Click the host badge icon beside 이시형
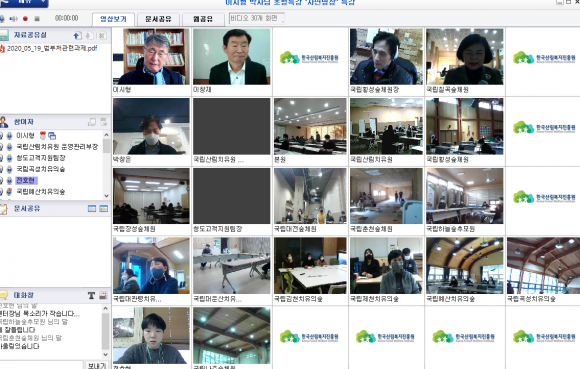 [x=43, y=136]
